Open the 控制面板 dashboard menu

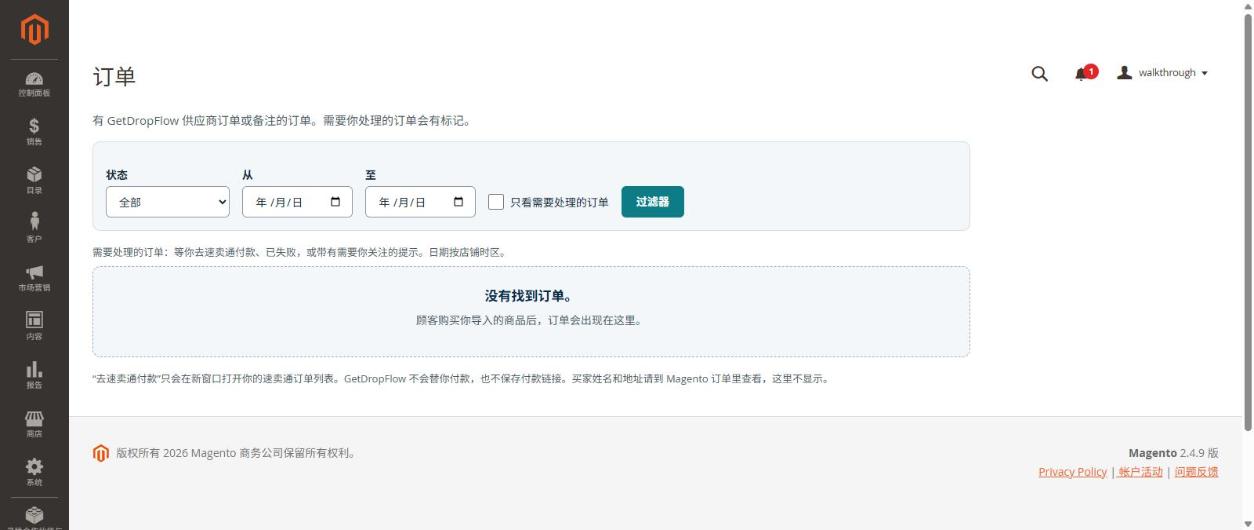pyautogui.click(x=34, y=84)
